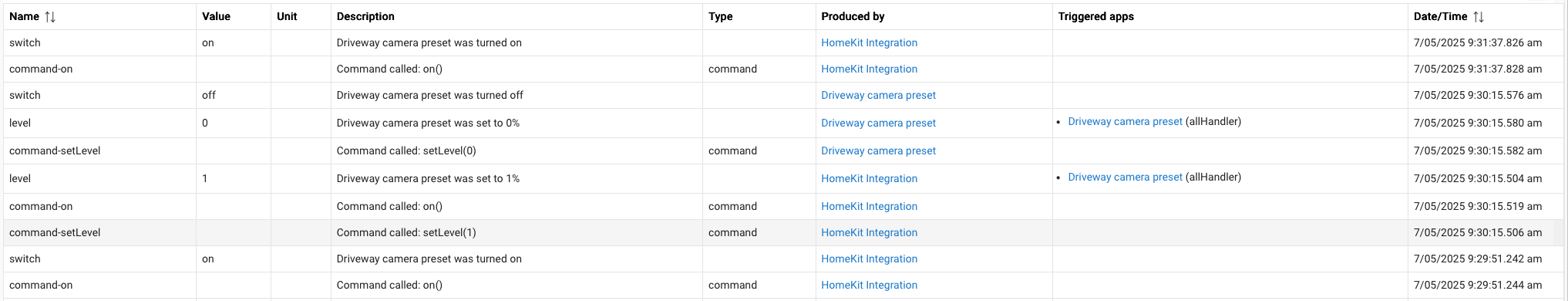Open Driveway camera preset link for switch off row
Image resolution: width=1568 pixels, height=301 pixels.
coord(878,95)
